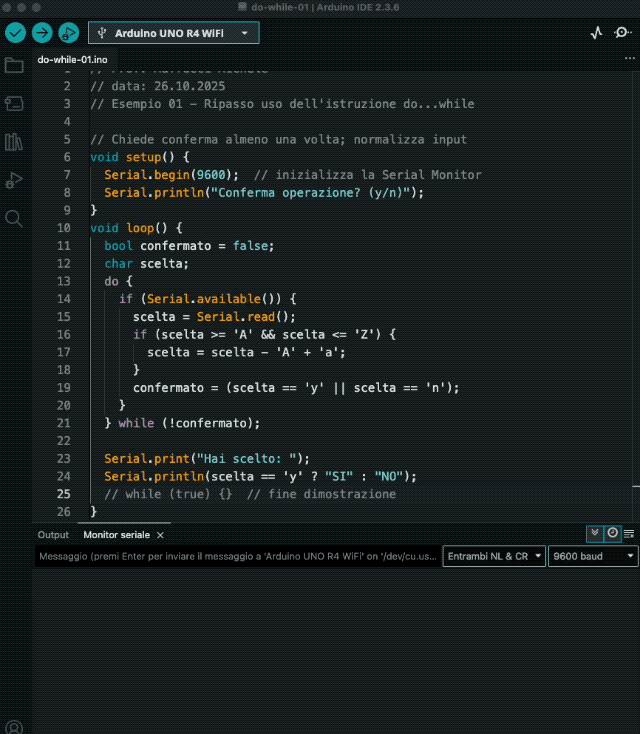The height and width of the screenshot is (734, 640).
Task: Click the Verify sketch checkmark button
Action: click(x=15, y=33)
